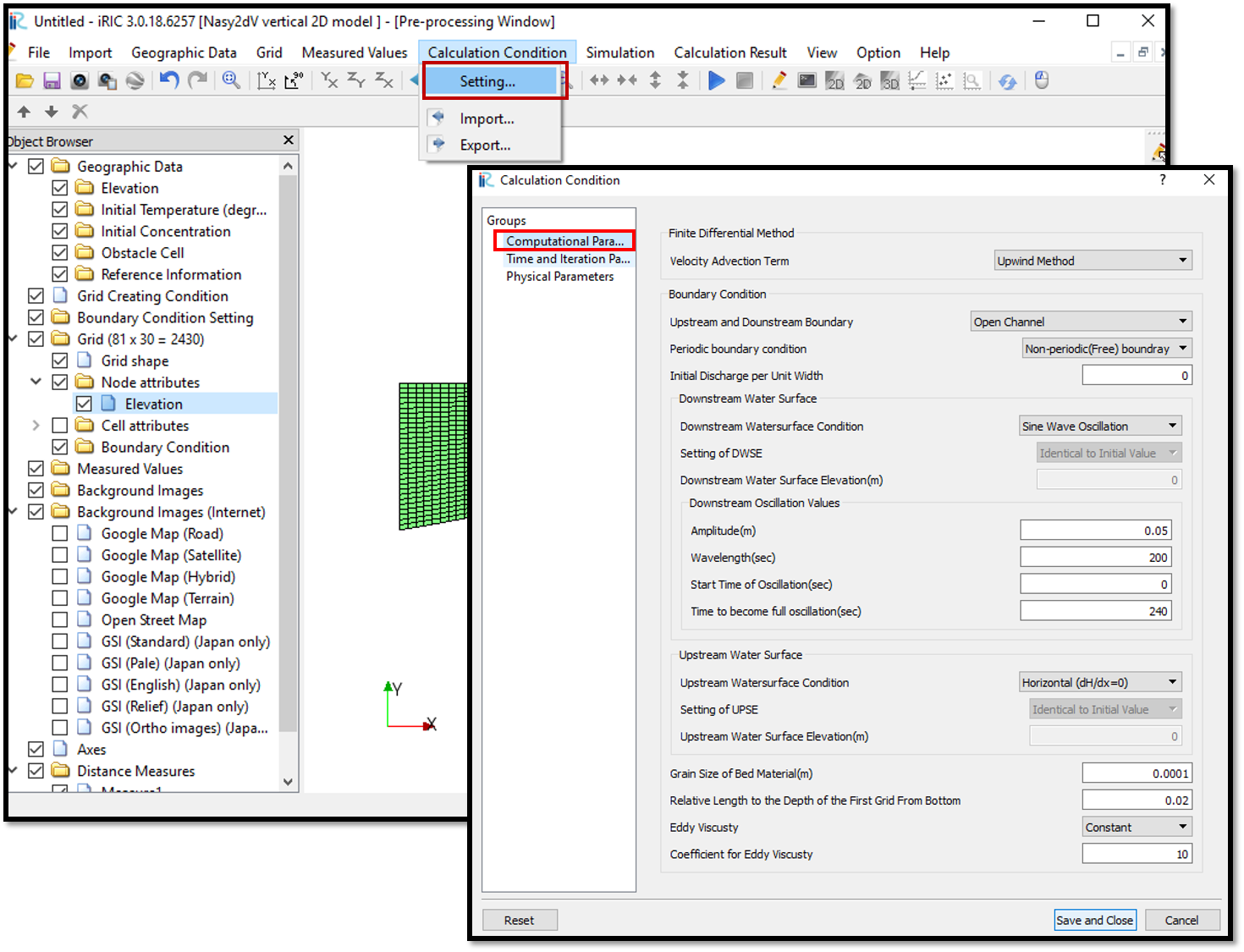Click the blue reload calculation result icon

click(x=1007, y=81)
